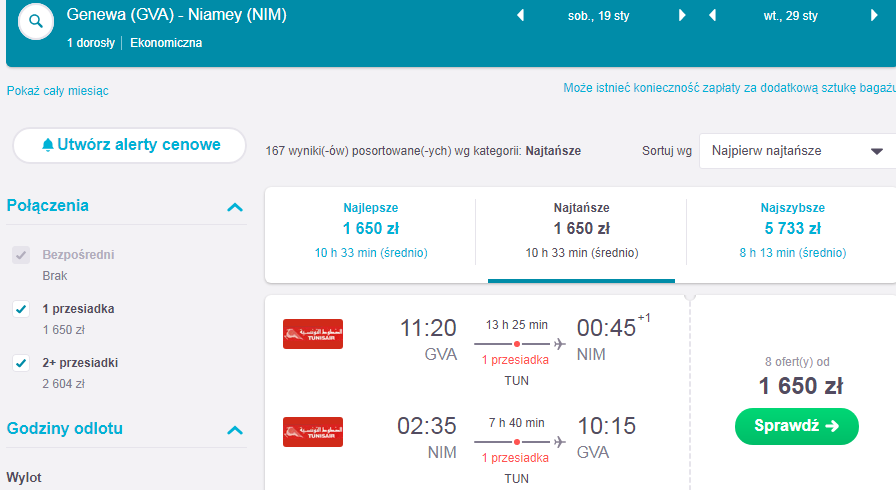Screen dimensions: 896x490
Task: Collapse the Połączenia filter section
Action: pos(235,207)
